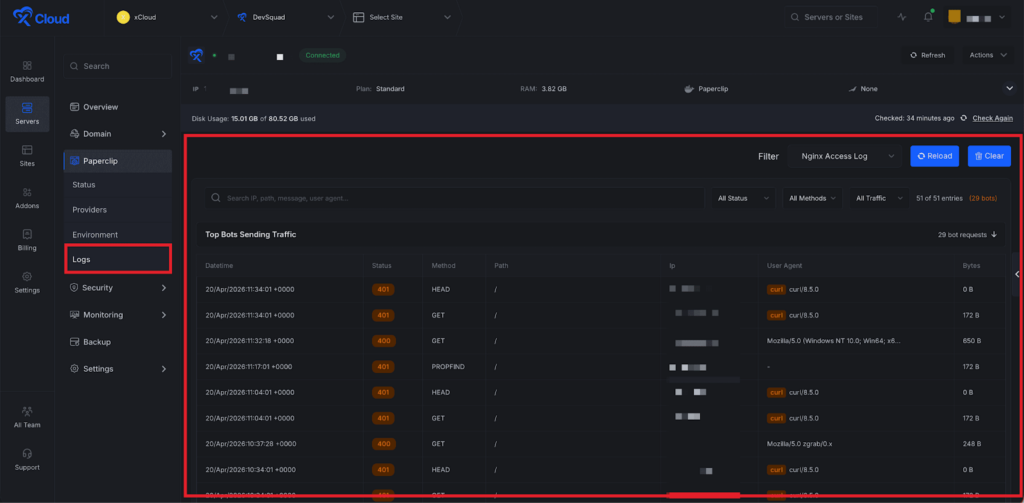Open the Dashboard sidebar icon
This screenshot has height=503, width=1024.
tap(27, 71)
